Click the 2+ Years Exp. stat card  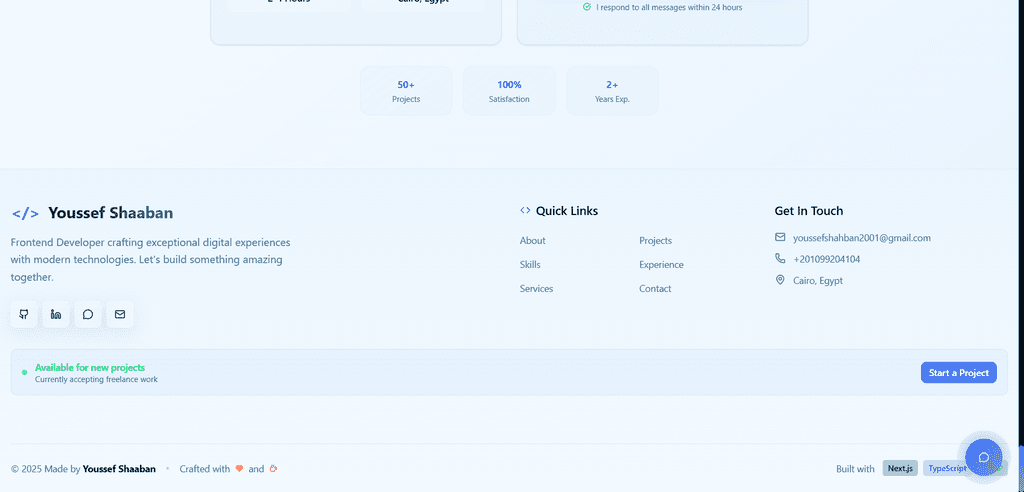612,91
